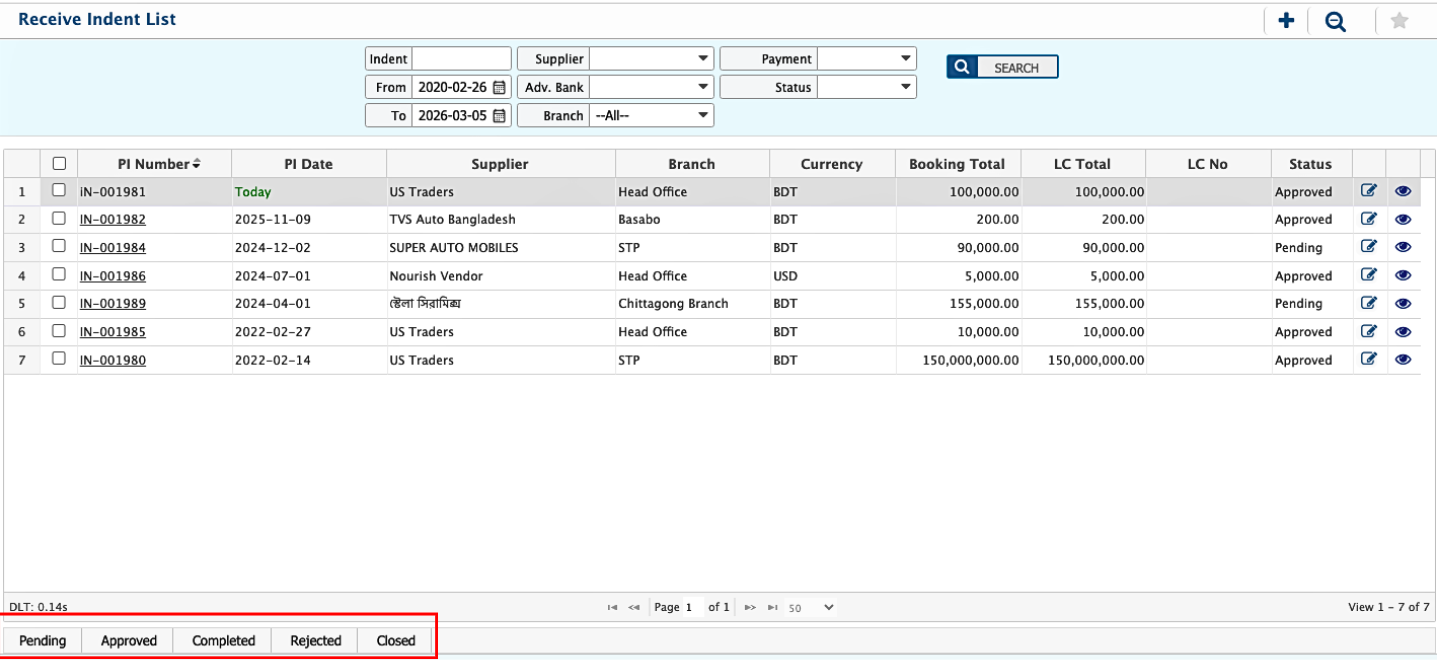Check the box for IN-001982 row
The image size is (1437, 665).
coord(59,219)
